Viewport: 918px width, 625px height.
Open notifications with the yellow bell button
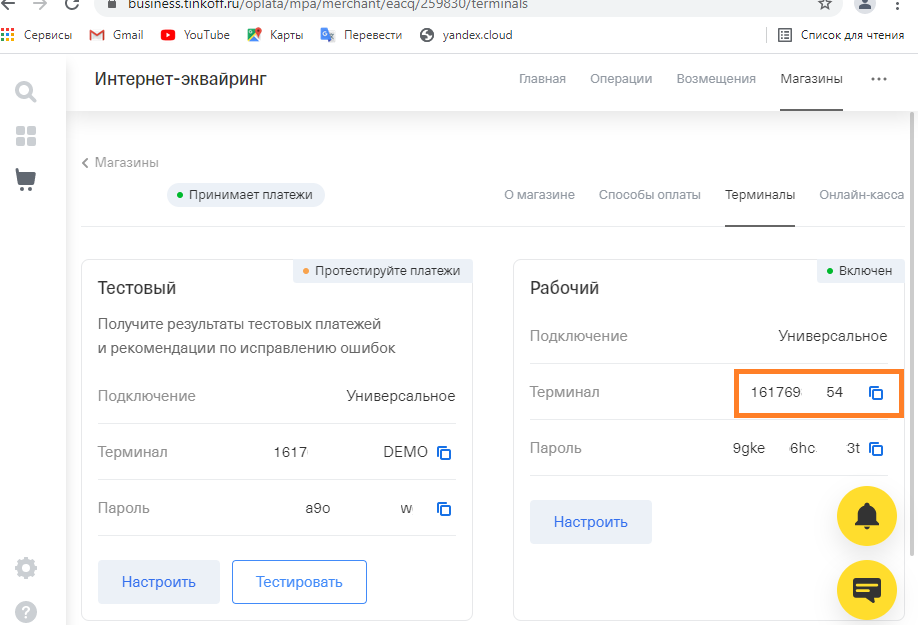[x=866, y=516]
